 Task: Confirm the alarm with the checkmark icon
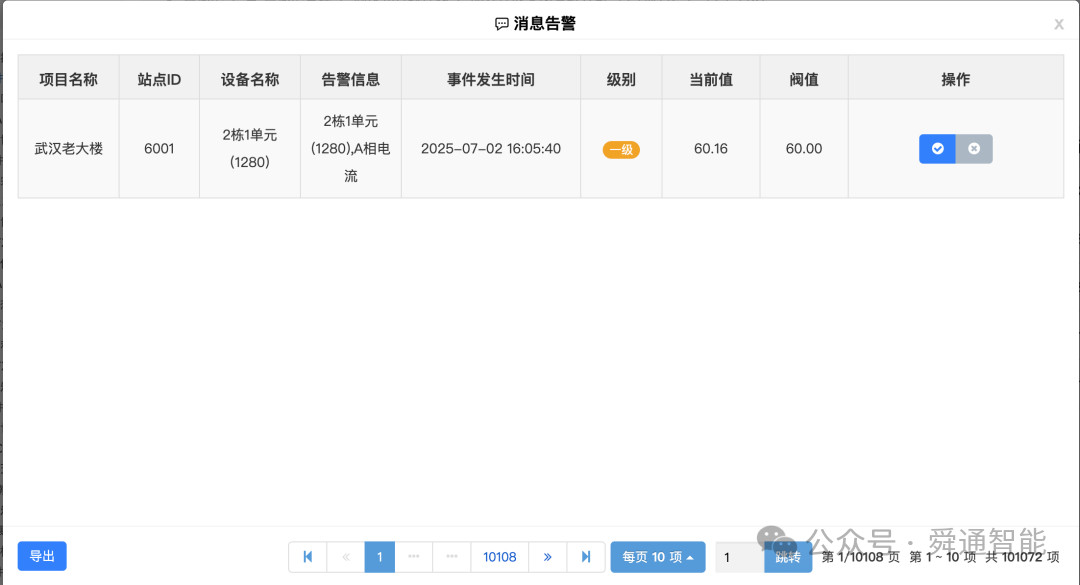click(937, 148)
